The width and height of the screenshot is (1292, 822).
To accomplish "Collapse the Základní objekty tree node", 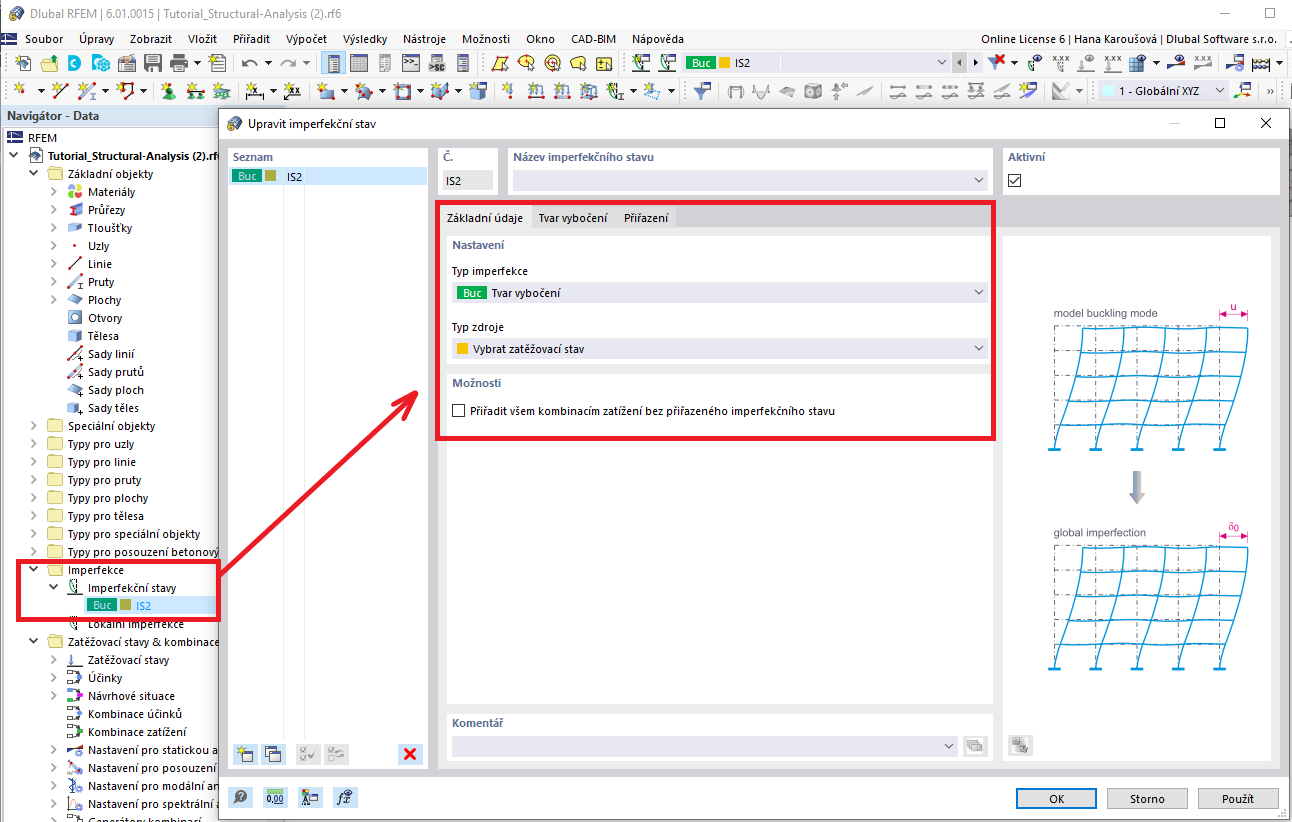I will point(34,174).
